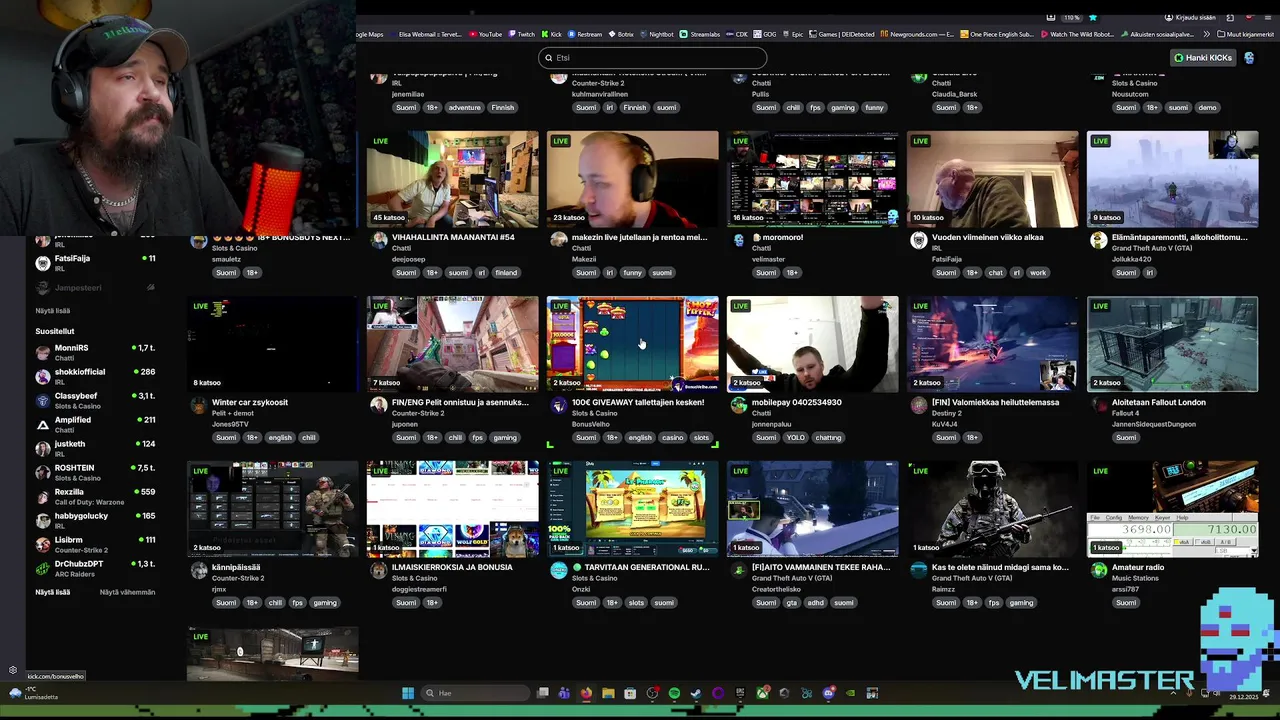
Task: Open the Nightbot bookmark
Action: [656, 34]
